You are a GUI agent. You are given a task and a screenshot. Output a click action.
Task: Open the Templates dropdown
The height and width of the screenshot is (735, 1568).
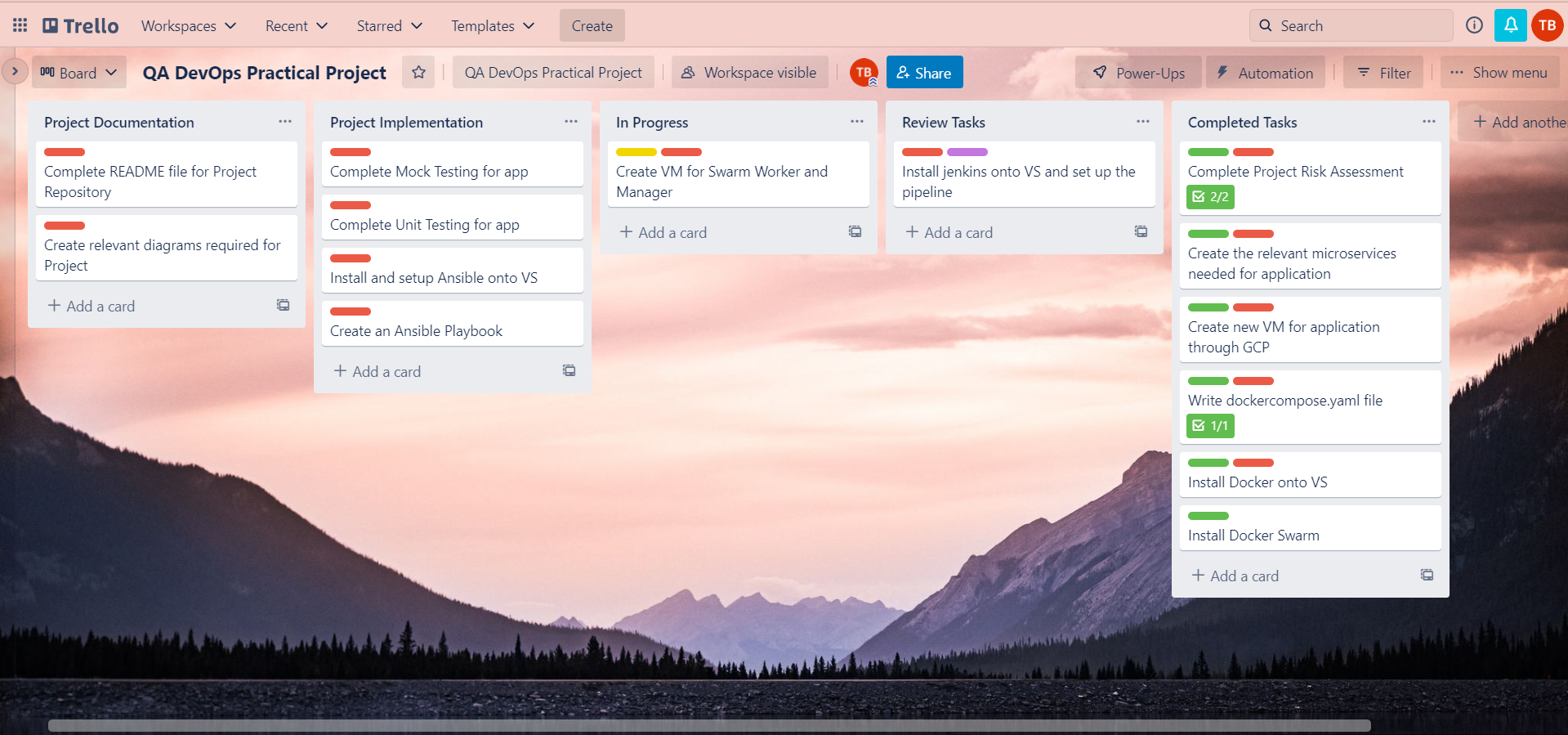click(493, 25)
